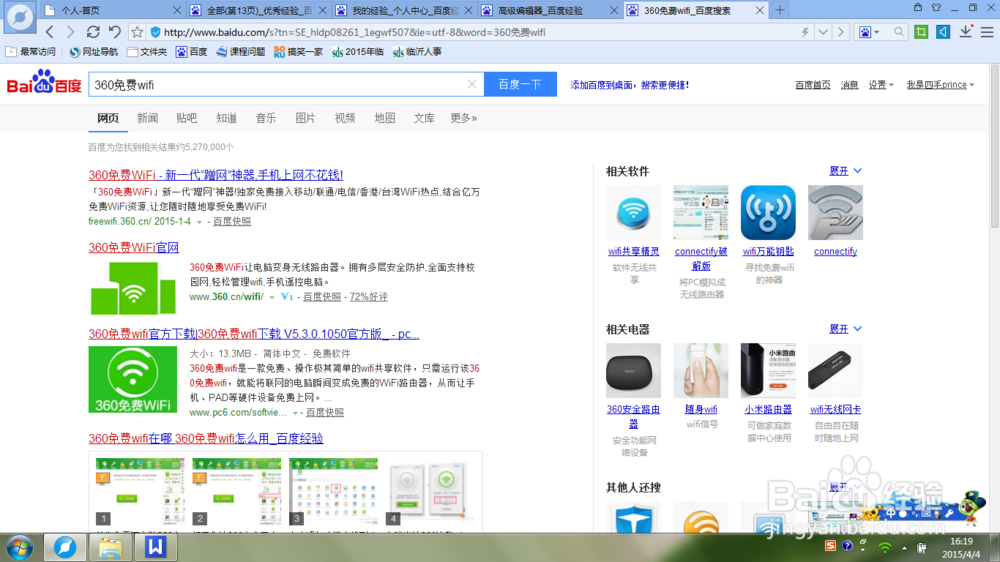The image size is (1000, 562).
Task: Expand dropdown arrow beside www.pc6.com result
Action: point(295,413)
